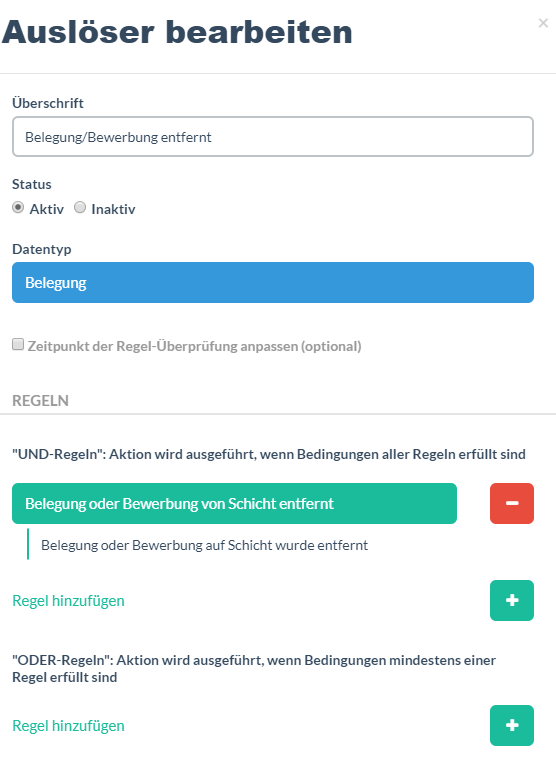Click the Inaktiv label text
The height and width of the screenshot is (769, 556).
113,209
